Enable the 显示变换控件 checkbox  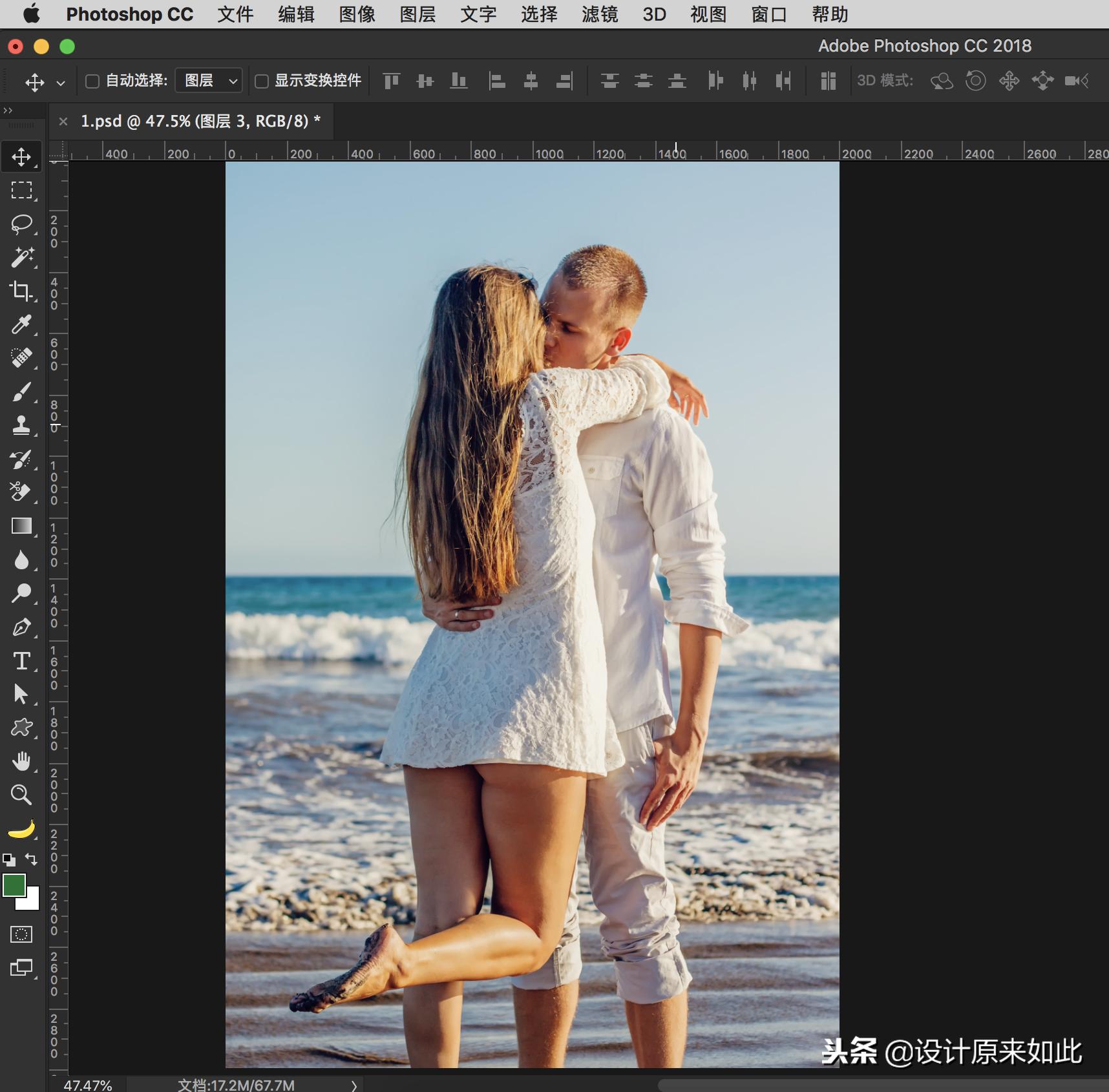(262, 81)
